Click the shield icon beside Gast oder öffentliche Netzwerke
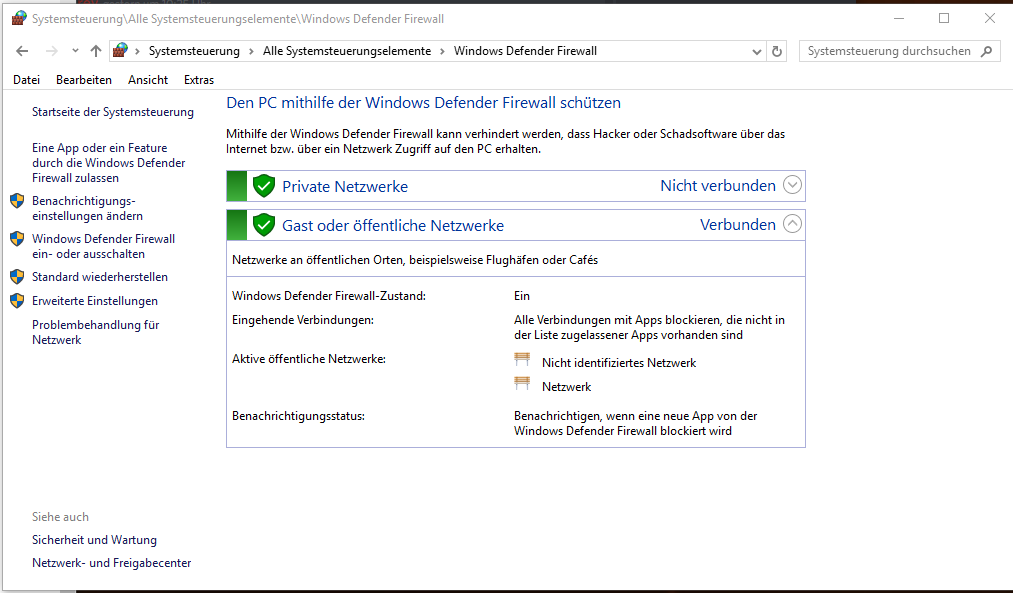 [x=263, y=224]
